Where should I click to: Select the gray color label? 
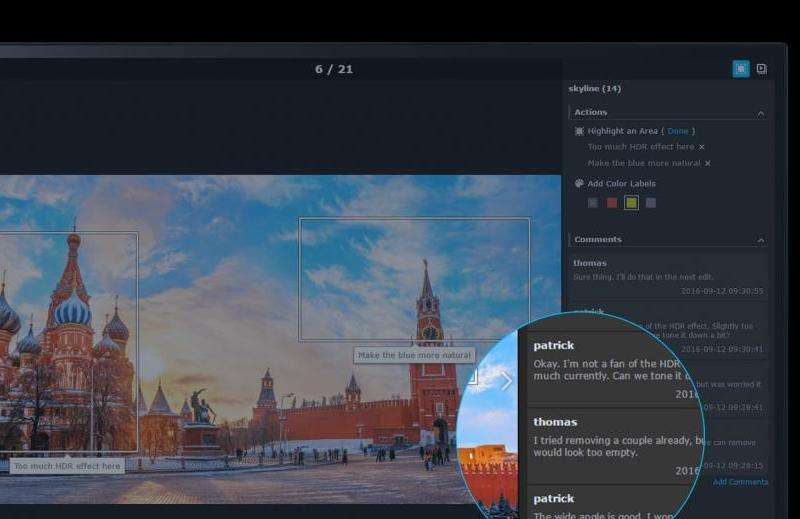(593, 203)
